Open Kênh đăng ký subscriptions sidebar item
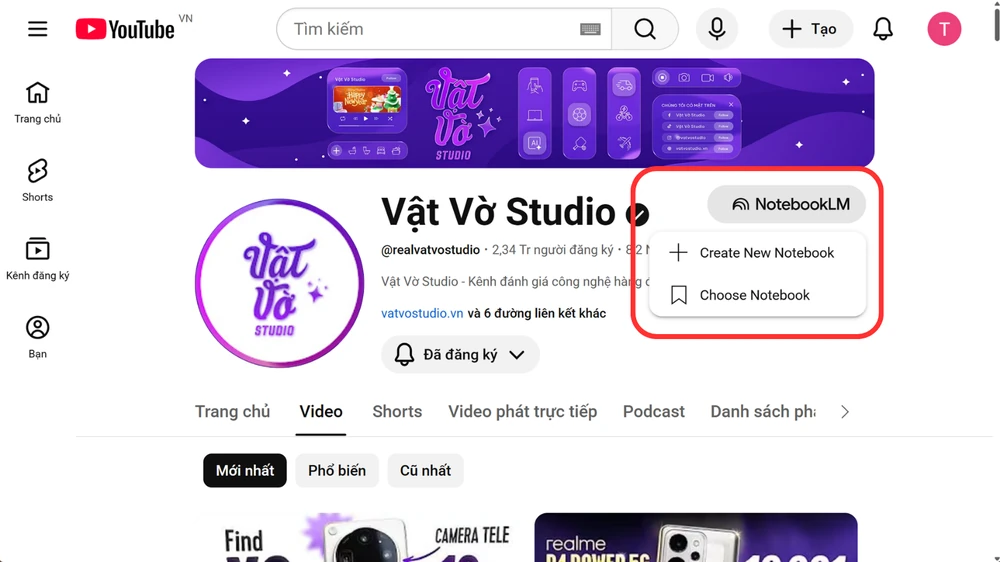Viewport: 1000px width, 562px height. (x=38, y=259)
